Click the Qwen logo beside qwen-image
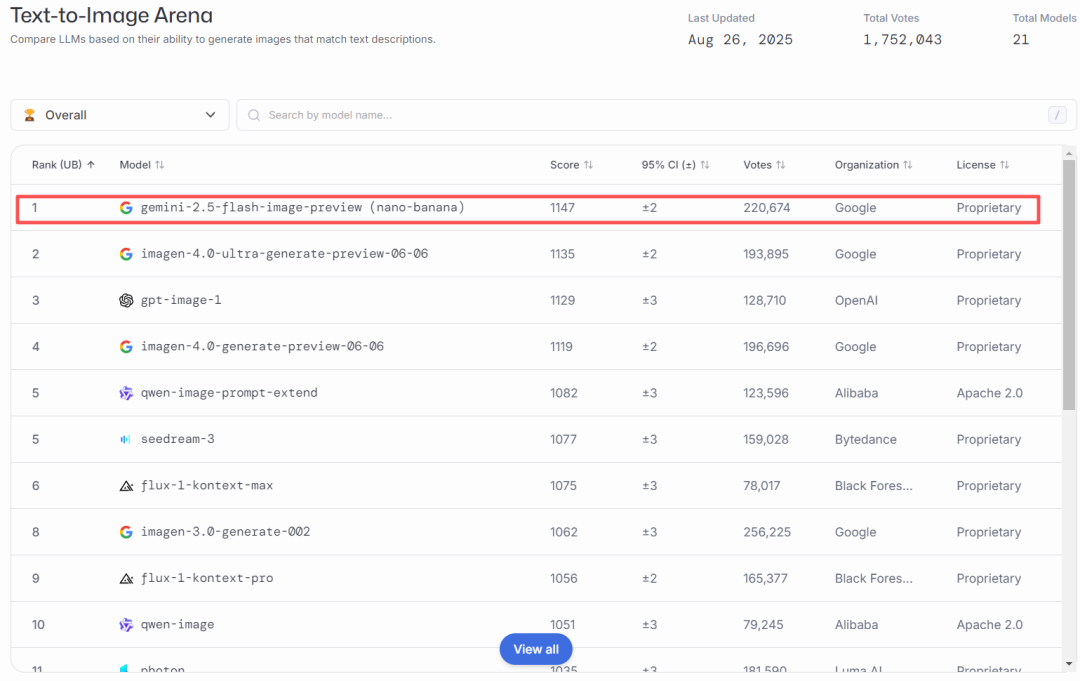Image resolution: width=1080 pixels, height=681 pixels. point(126,625)
